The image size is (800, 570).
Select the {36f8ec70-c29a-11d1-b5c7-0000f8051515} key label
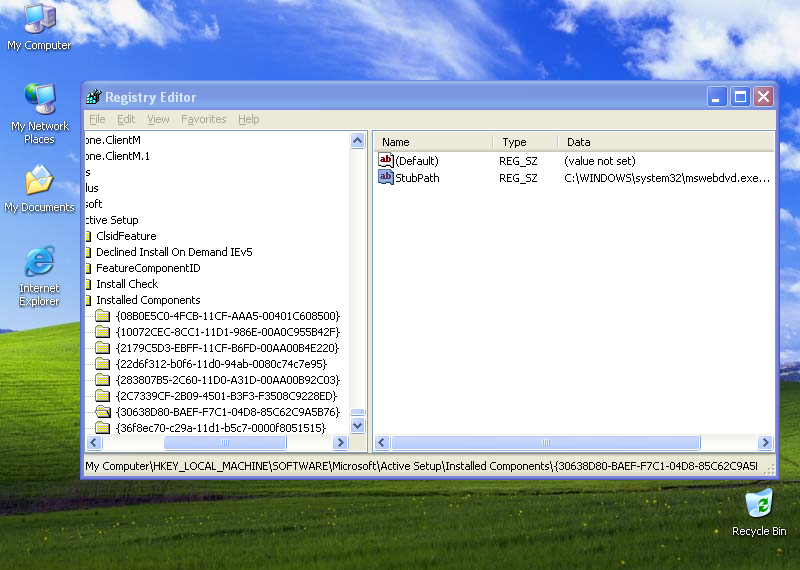point(220,428)
